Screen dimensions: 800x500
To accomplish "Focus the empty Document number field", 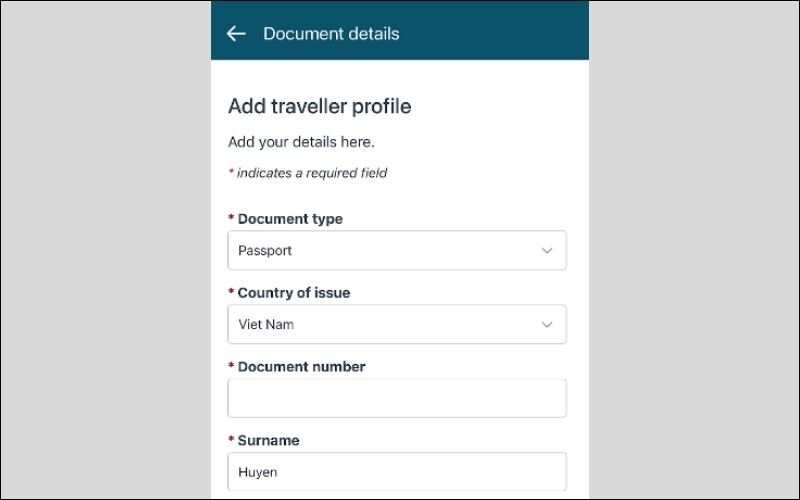I will pyautogui.click(x=397, y=398).
